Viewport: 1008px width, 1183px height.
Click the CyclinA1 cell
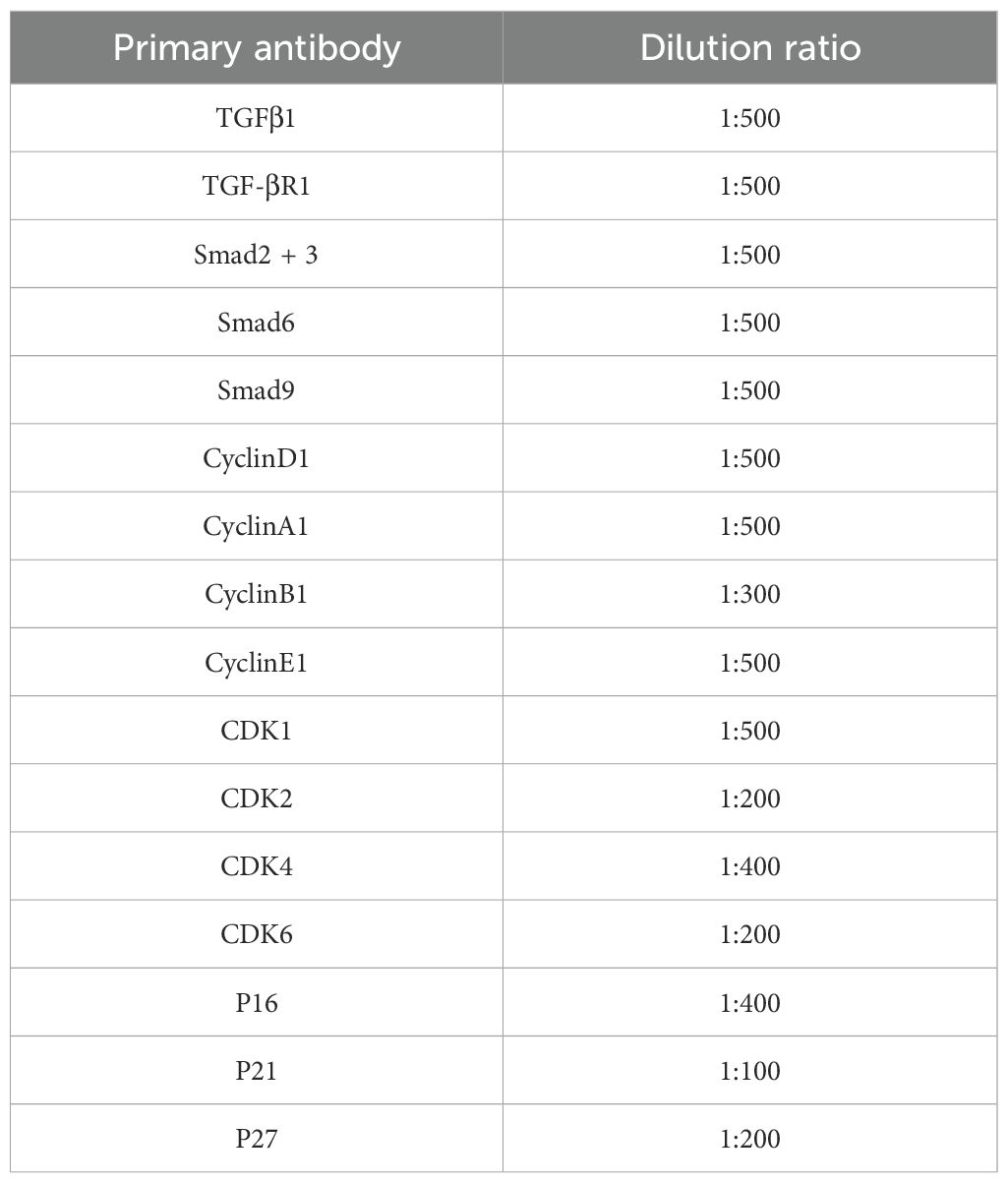coord(257,526)
